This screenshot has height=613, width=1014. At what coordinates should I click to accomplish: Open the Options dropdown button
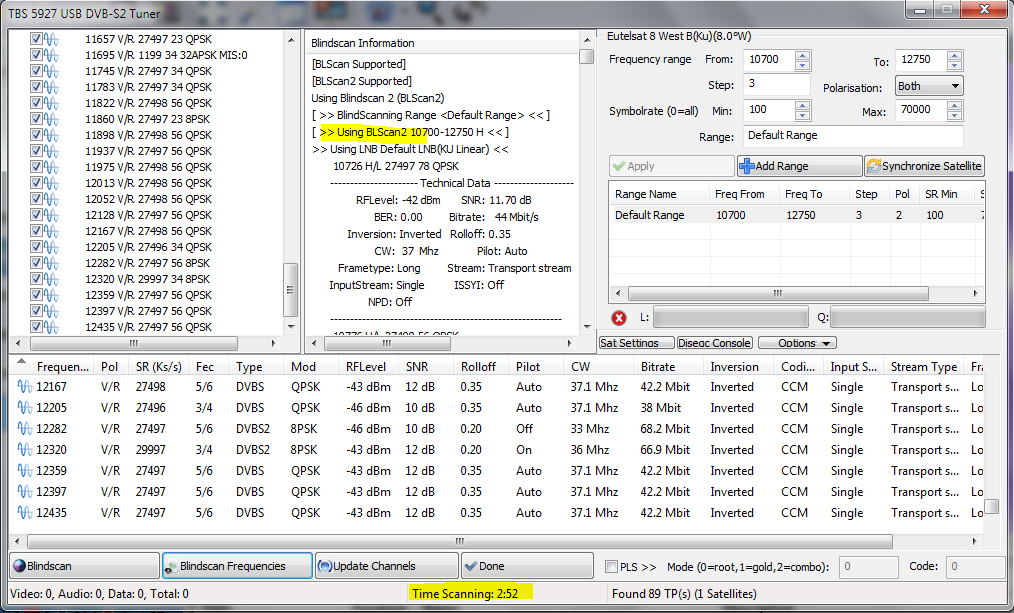point(797,343)
